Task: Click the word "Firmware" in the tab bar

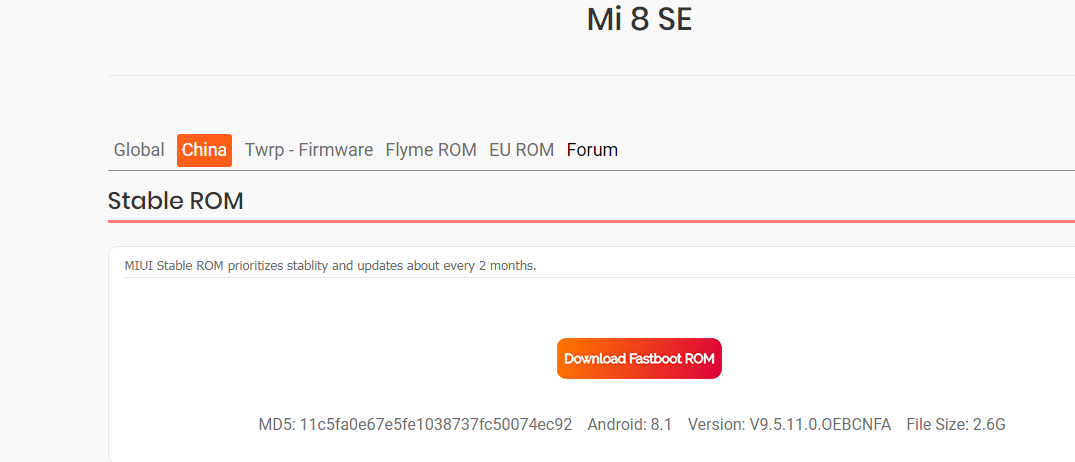Action: click(335, 150)
